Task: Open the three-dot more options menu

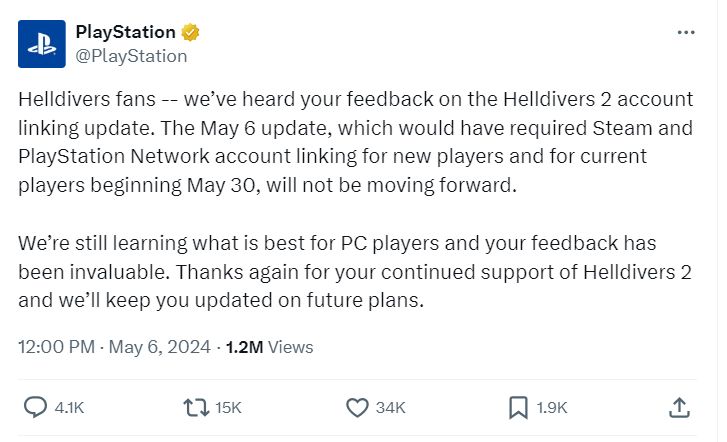Action: [685, 32]
